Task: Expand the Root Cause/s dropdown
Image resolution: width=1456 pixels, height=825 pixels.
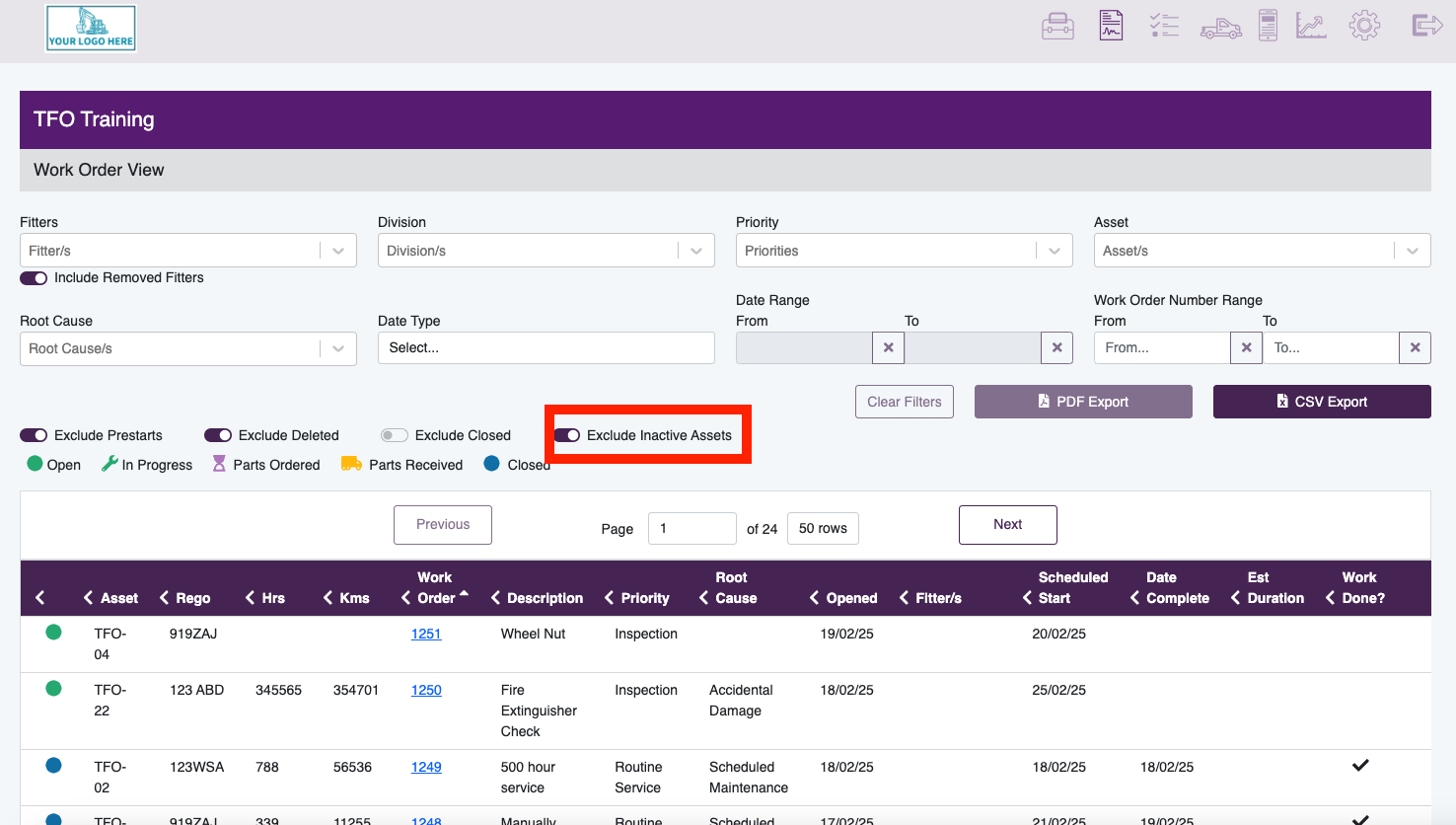Action: tap(338, 348)
